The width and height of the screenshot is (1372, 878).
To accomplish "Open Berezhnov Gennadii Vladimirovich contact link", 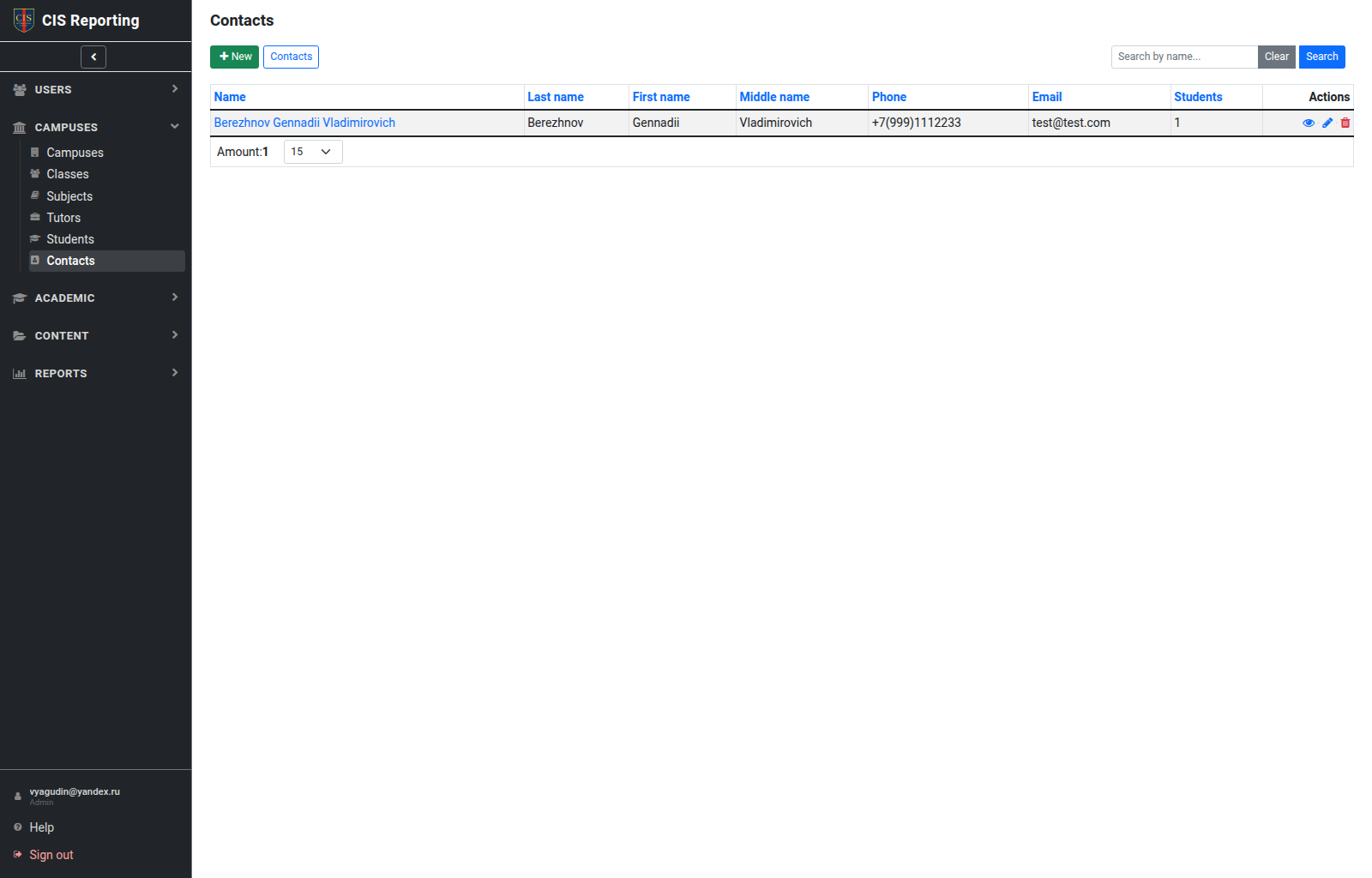I will tap(304, 123).
